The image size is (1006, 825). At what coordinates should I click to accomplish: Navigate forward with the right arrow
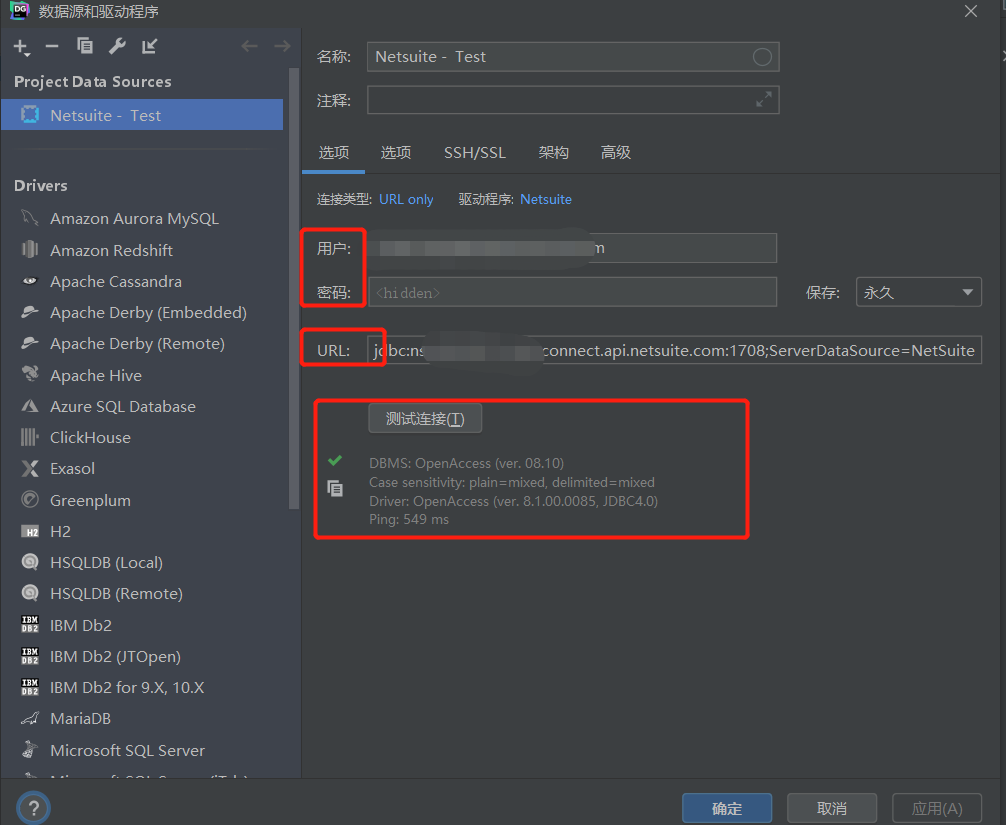(282, 46)
